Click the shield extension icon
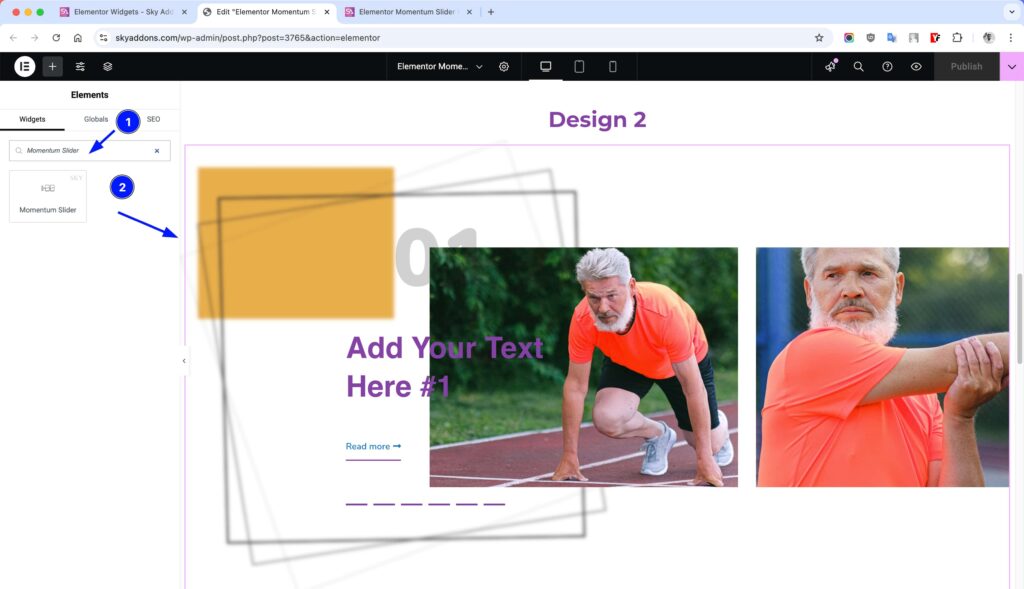Image resolution: width=1024 pixels, height=589 pixels. (x=871, y=38)
